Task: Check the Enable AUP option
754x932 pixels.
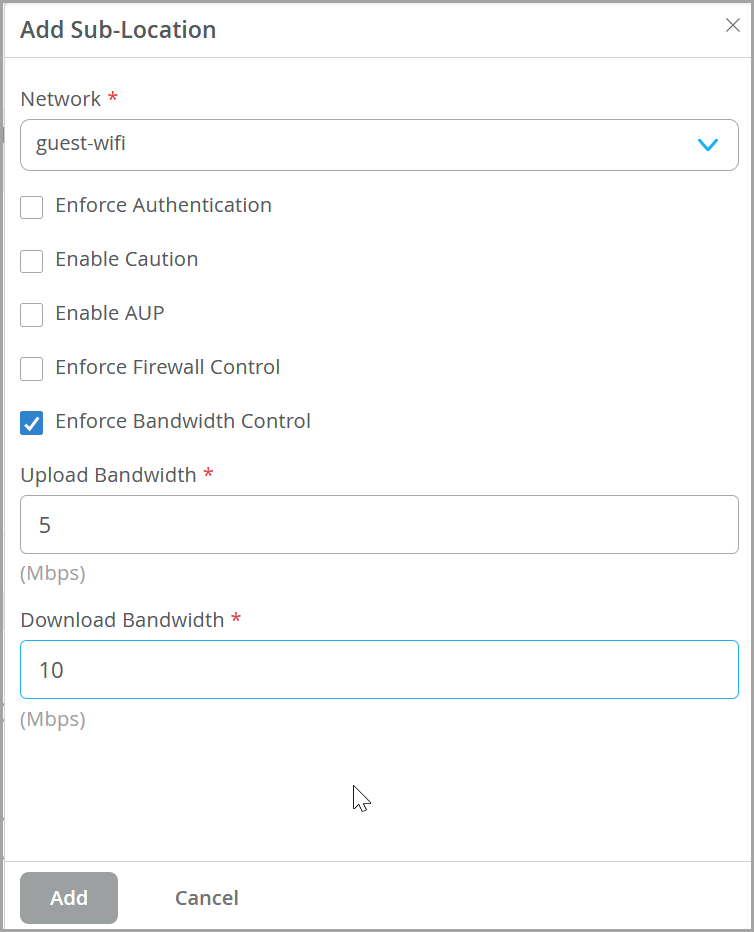Action: click(x=32, y=315)
